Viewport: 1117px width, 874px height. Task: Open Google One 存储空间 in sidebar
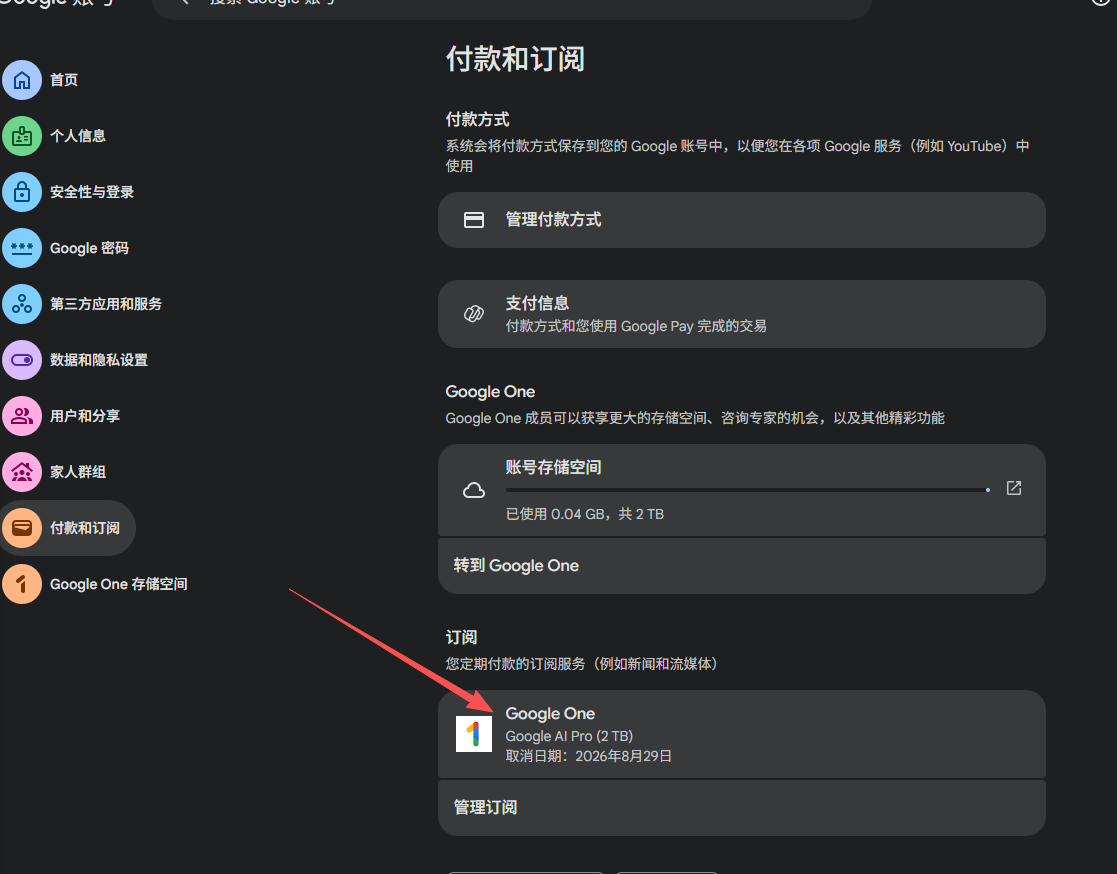(118, 584)
